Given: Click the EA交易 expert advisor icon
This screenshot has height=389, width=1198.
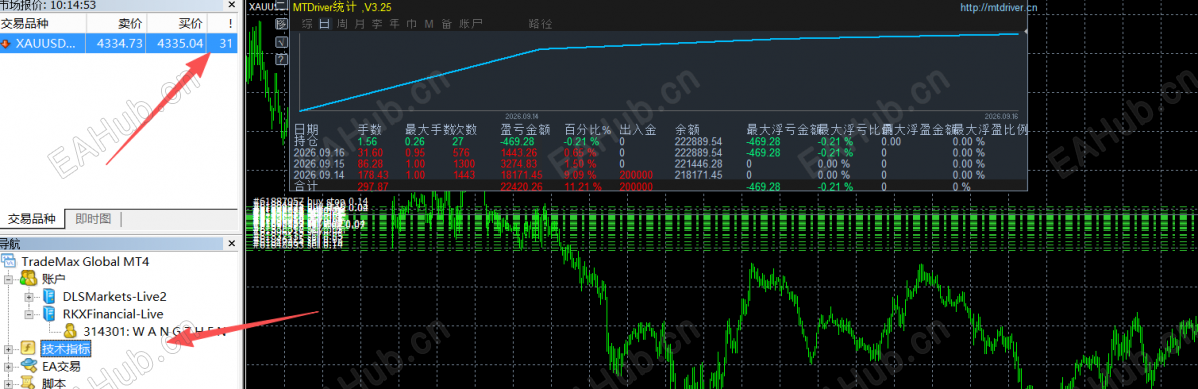Looking at the screenshot, I should point(29,366).
